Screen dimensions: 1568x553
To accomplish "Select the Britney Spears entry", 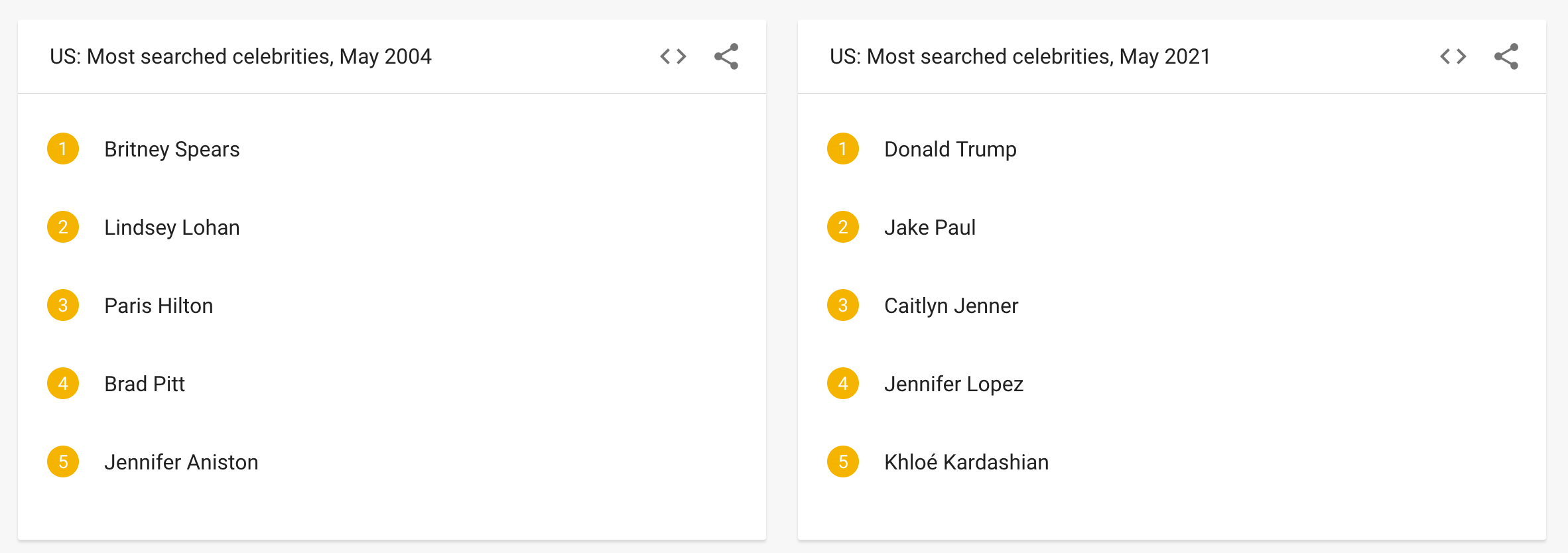I will pos(172,149).
